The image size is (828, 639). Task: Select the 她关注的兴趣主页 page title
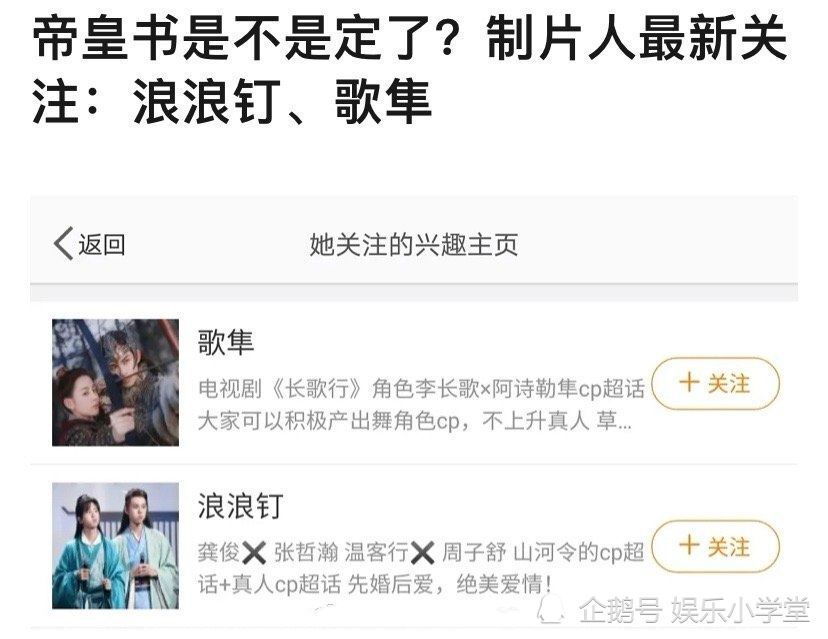pos(413,245)
